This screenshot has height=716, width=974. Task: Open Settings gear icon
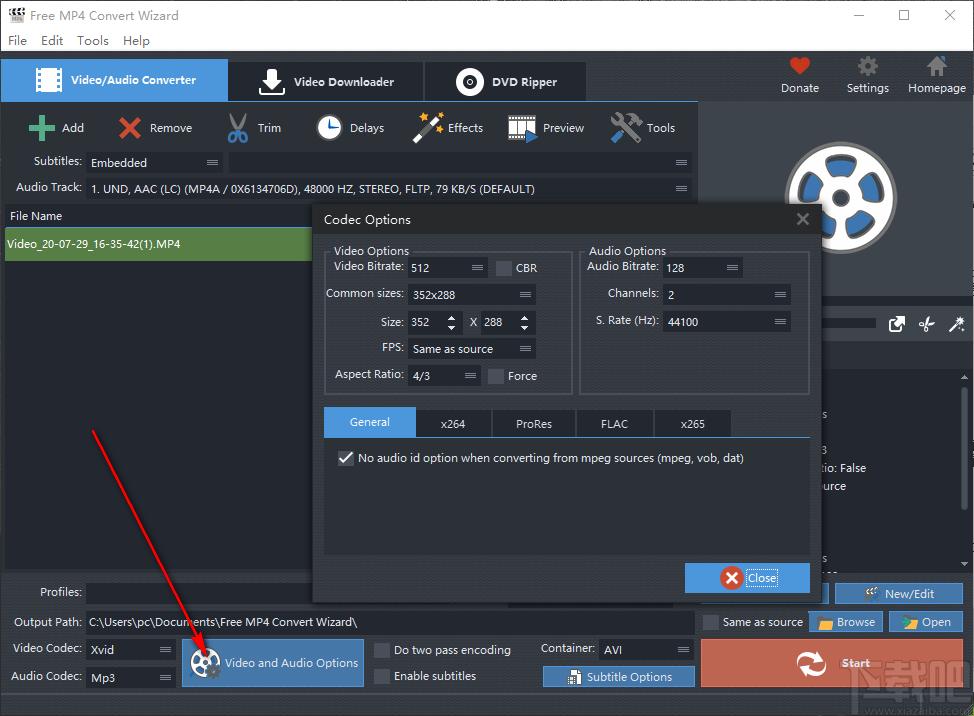[868, 66]
